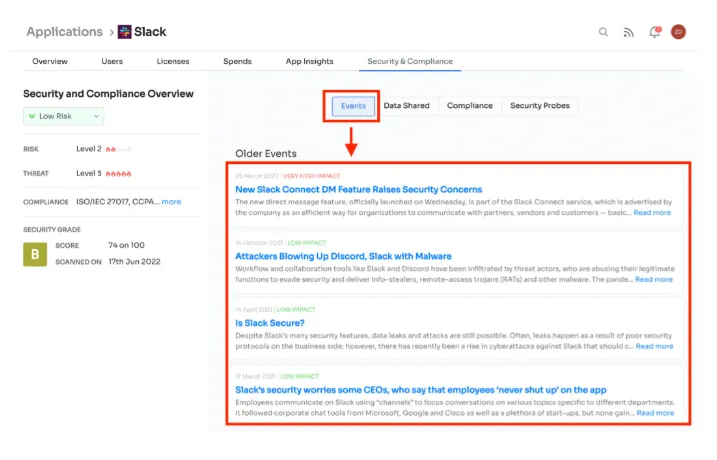The height and width of the screenshot is (460, 717).
Task: Click the 'VERY HIGH IMPACT' label
Action: pos(311,176)
